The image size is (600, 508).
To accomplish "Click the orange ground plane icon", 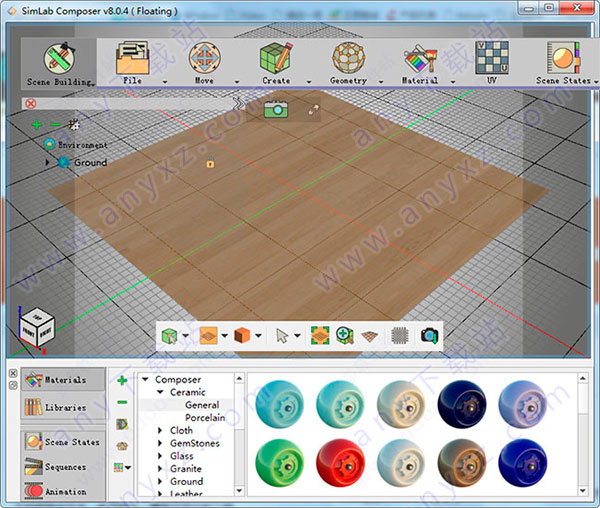I will (209, 336).
